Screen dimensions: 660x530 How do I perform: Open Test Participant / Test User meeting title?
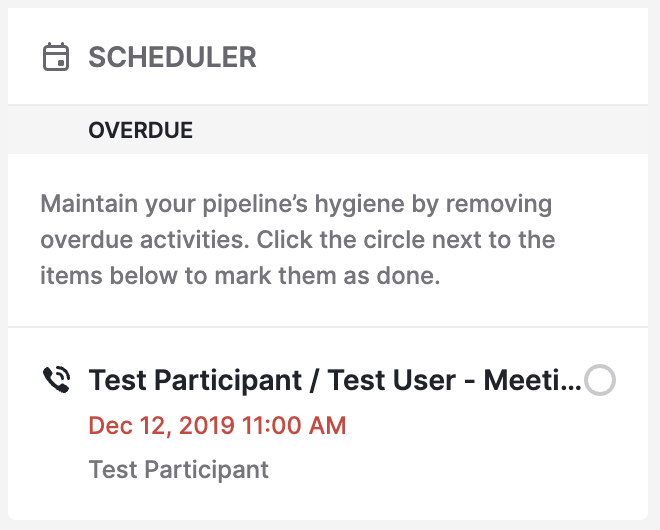[335, 380]
